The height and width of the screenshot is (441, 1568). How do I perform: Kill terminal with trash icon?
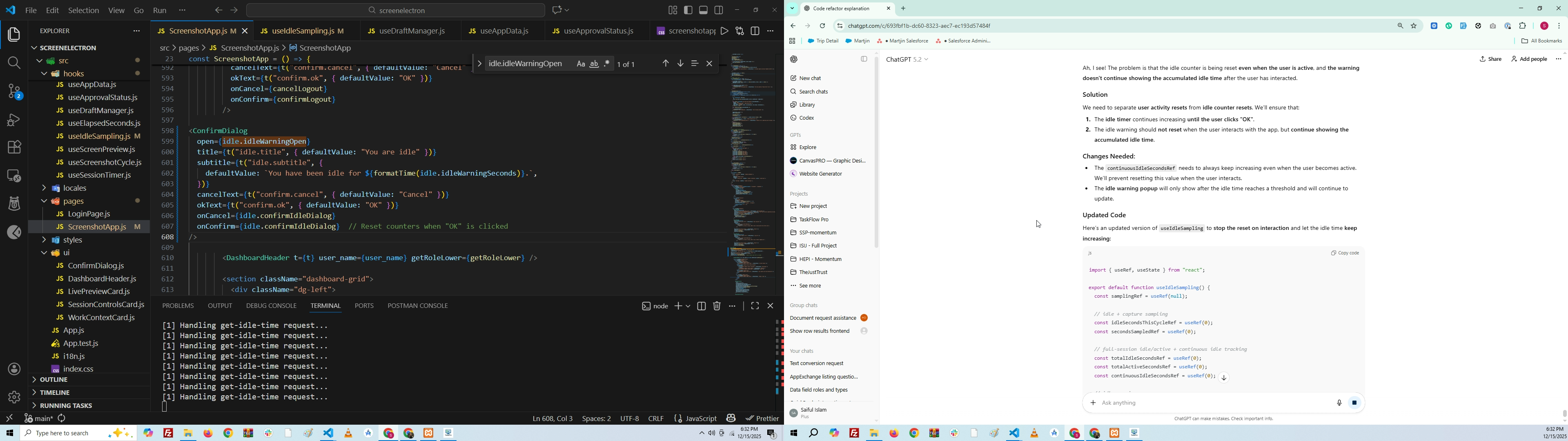(x=717, y=306)
